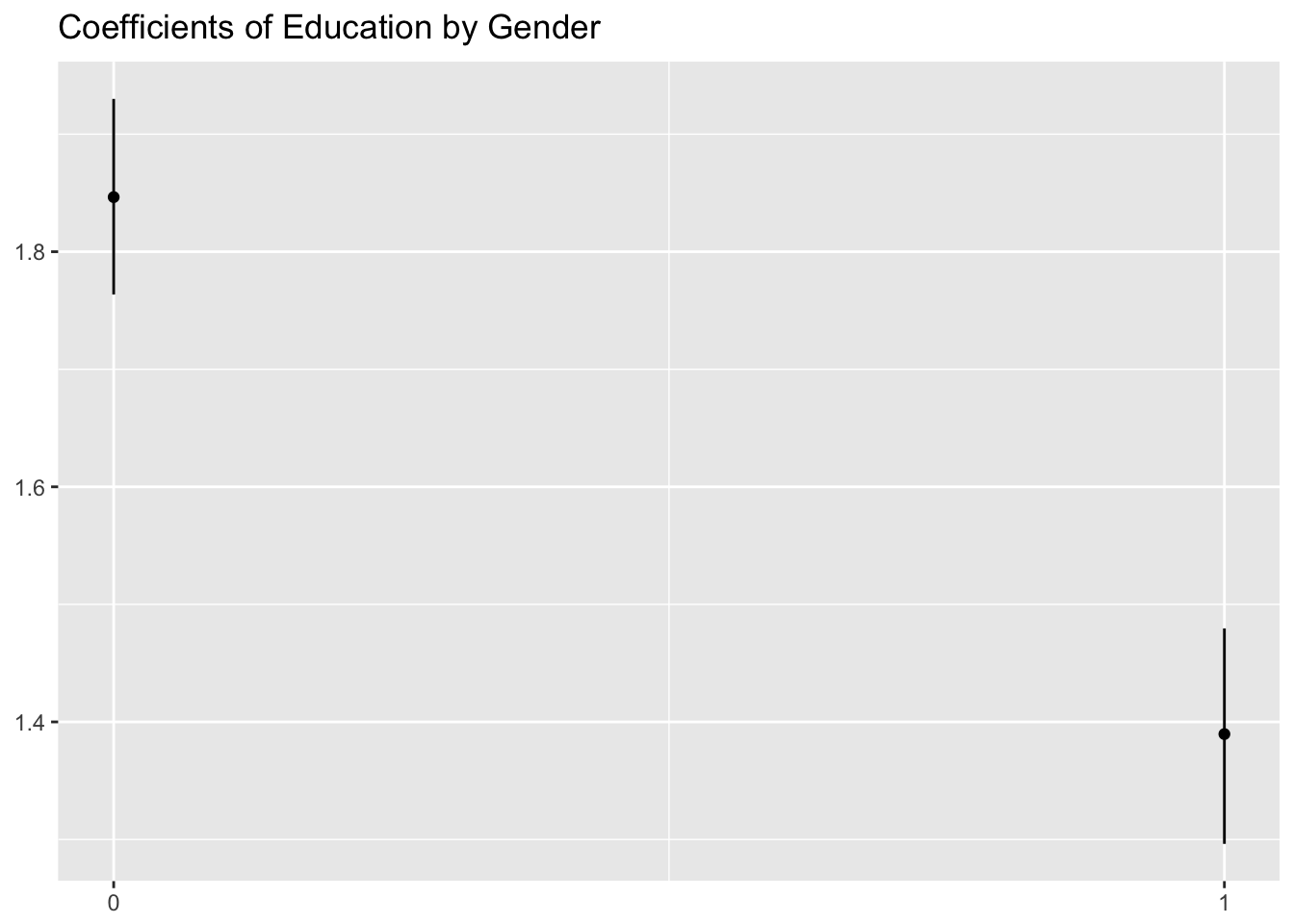
Task: Click the 1.4 y-axis tick mark
Action: click(55, 722)
